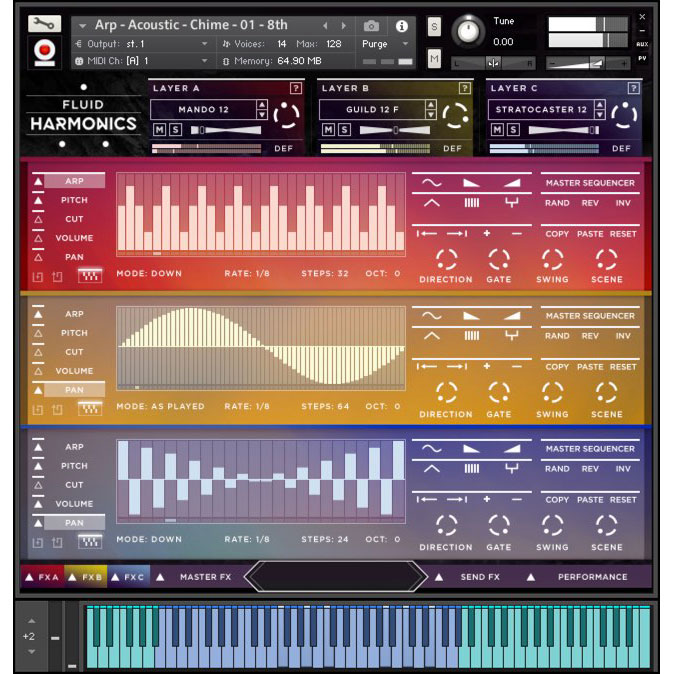
Task: Open the FX C tab
Action: pyautogui.click(x=129, y=577)
